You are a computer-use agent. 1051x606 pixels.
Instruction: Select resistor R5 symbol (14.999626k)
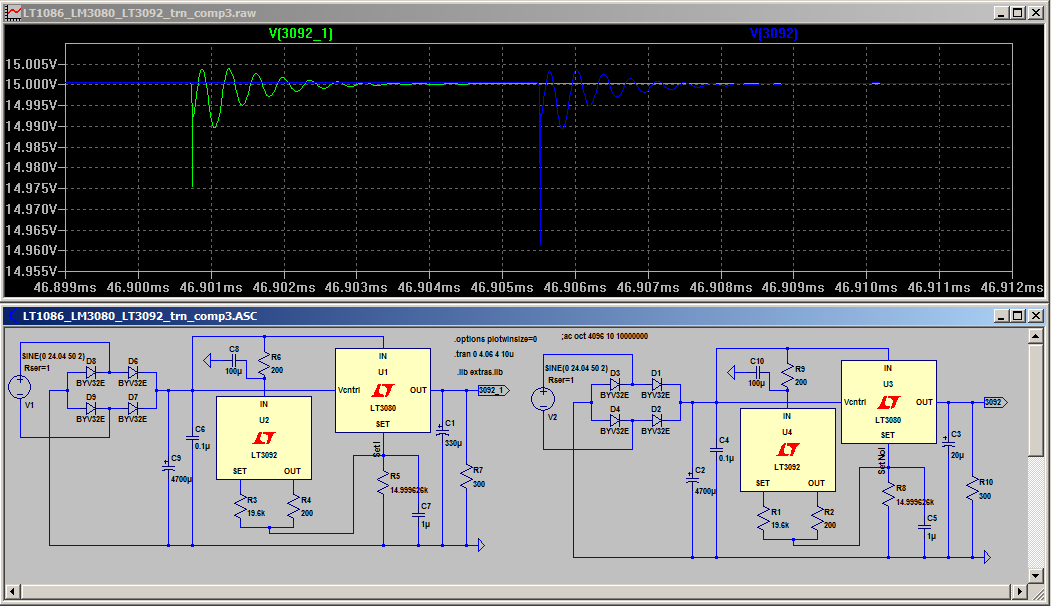tap(383, 484)
